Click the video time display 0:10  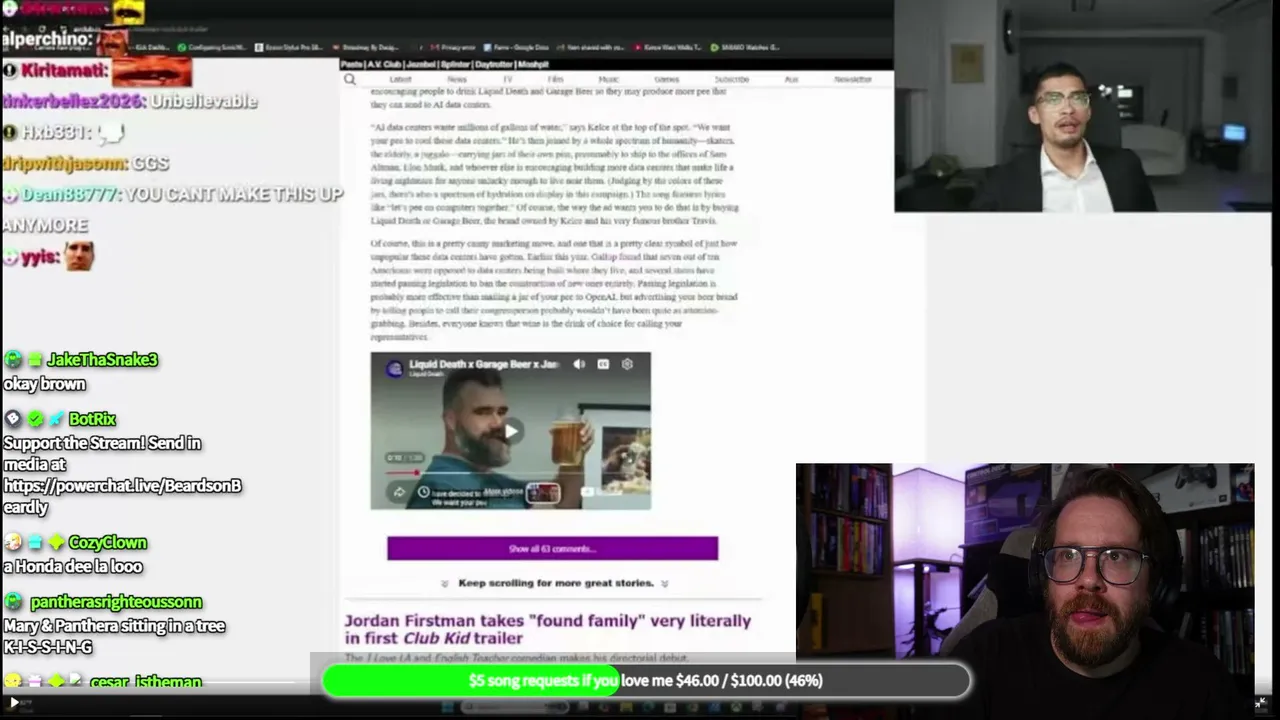point(405,457)
